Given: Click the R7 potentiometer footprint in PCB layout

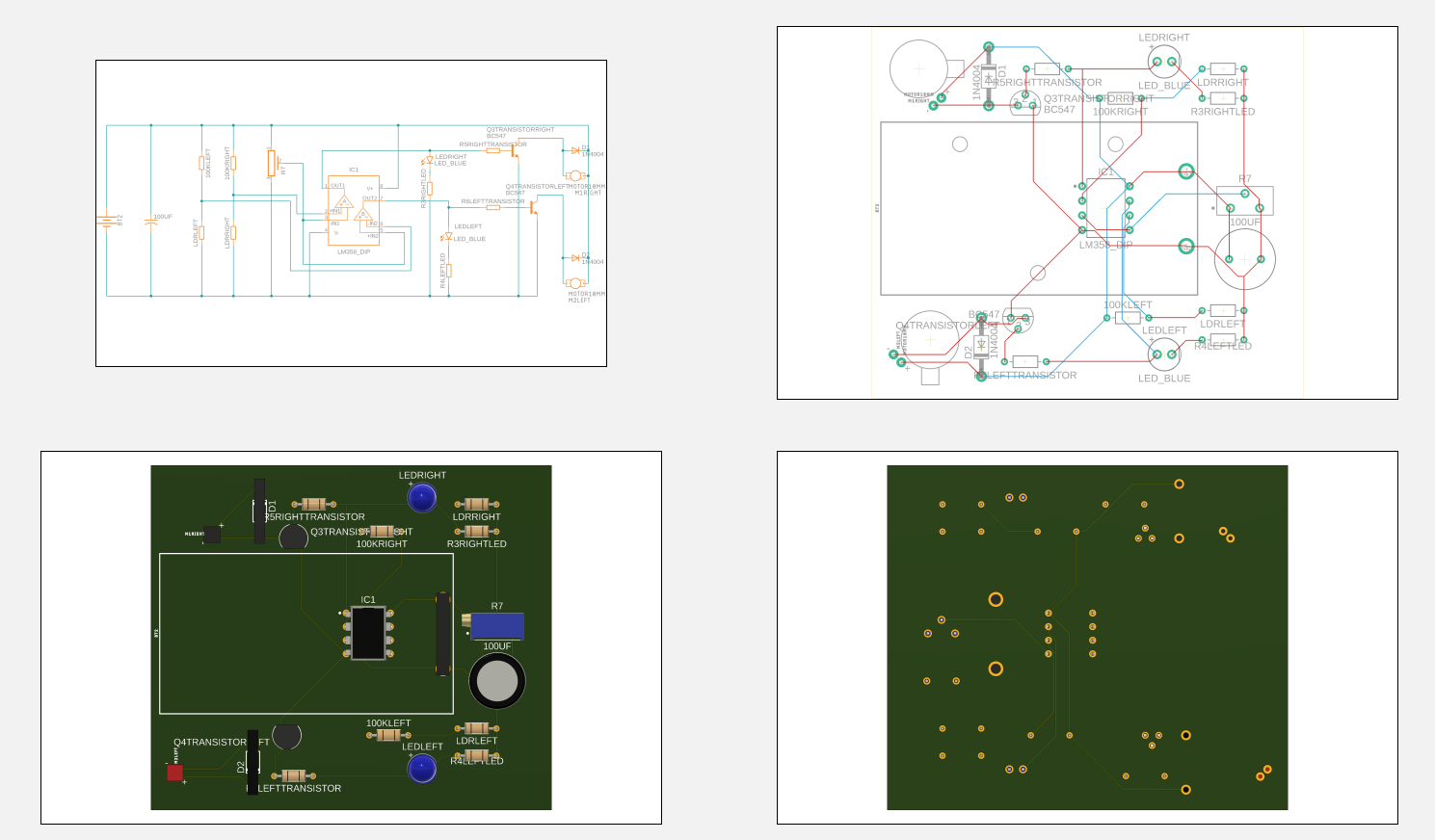Looking at the screenshot, I should [x=1245, y=198].
